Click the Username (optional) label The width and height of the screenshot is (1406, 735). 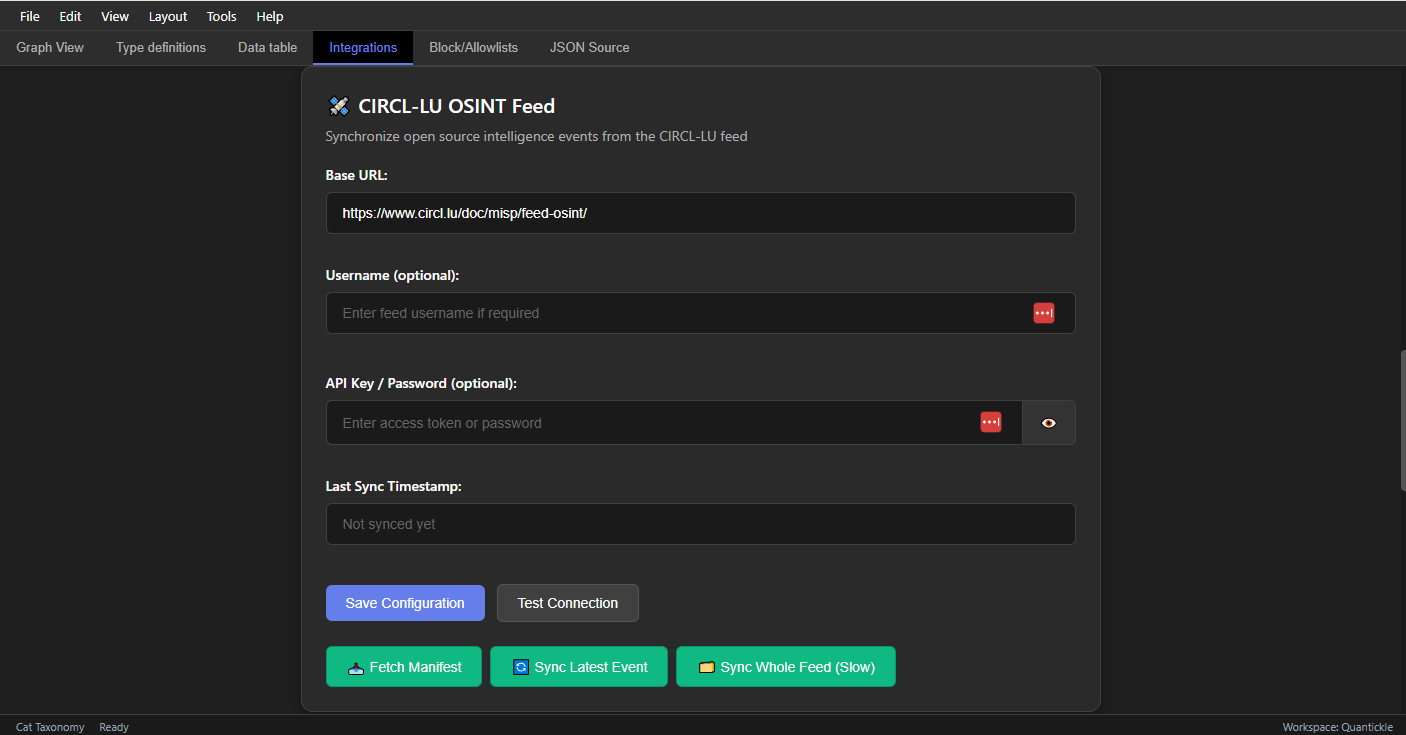(x=392, y=275)
